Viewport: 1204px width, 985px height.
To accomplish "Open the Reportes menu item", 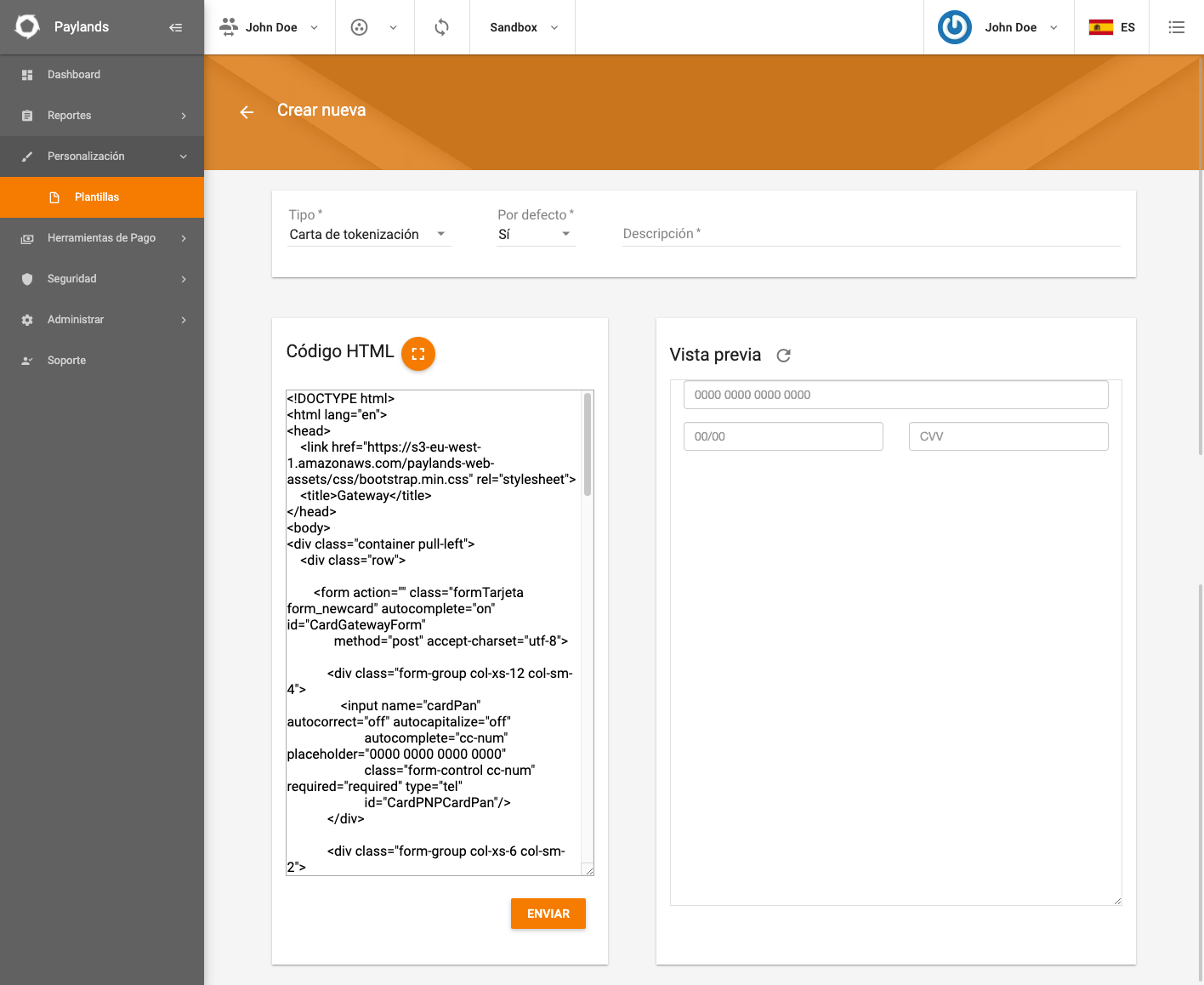I will 102,116.
